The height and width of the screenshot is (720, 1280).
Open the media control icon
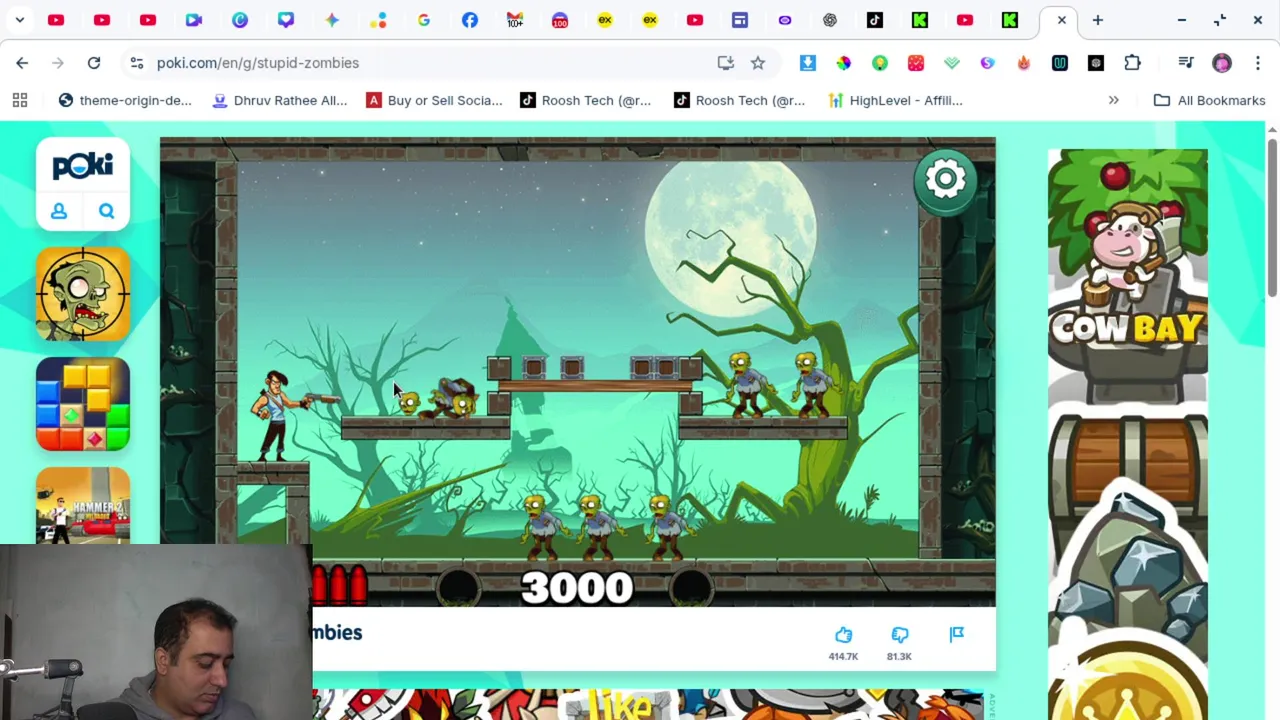tap(1186, 63)
